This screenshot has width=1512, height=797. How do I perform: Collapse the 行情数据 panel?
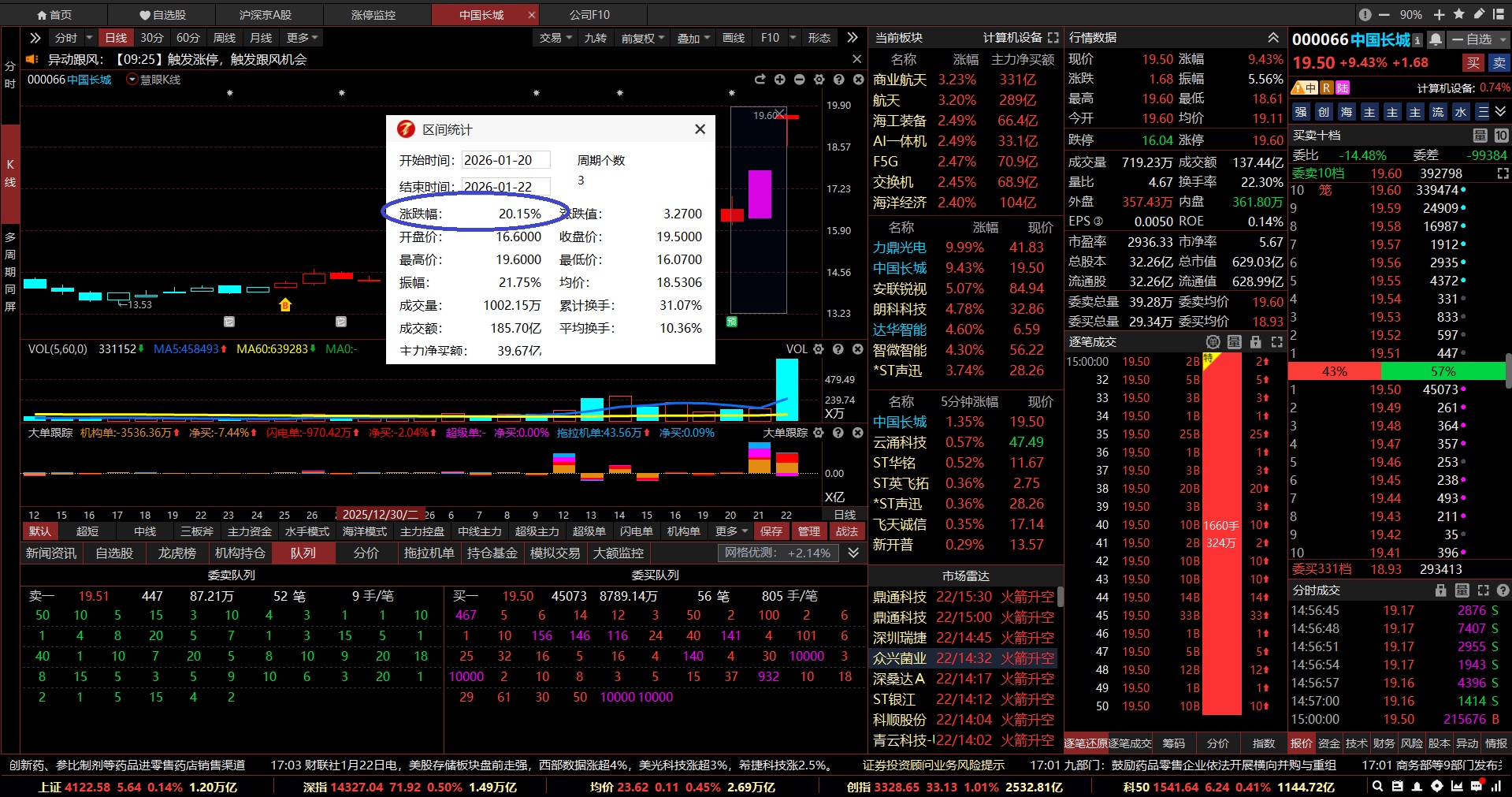coord(1273,38)
